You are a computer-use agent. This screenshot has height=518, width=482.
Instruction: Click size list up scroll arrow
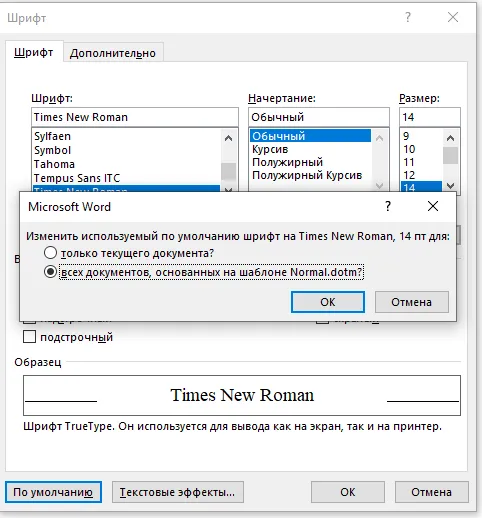point(450,138)
